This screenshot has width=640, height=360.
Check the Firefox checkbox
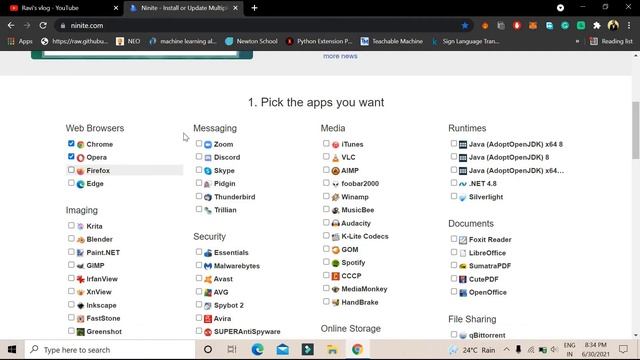point(71,169)
